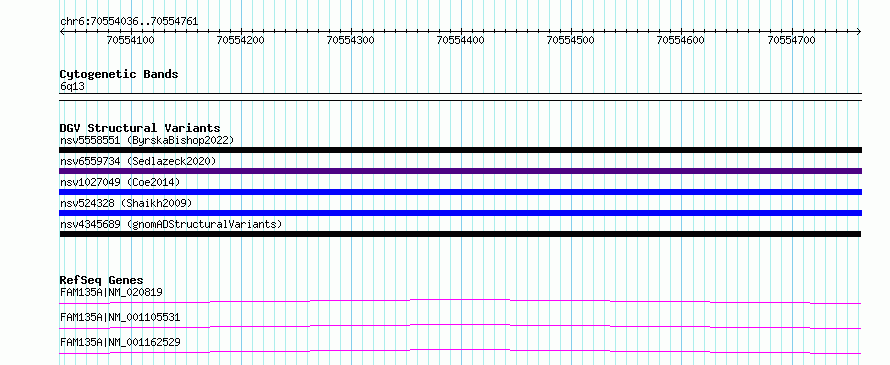Image resolution: width=890 pixels, height=365 pixels.
Task: Open variant label nsv5558551 (ByrskaBishop2022)
Action: [146, 140]
